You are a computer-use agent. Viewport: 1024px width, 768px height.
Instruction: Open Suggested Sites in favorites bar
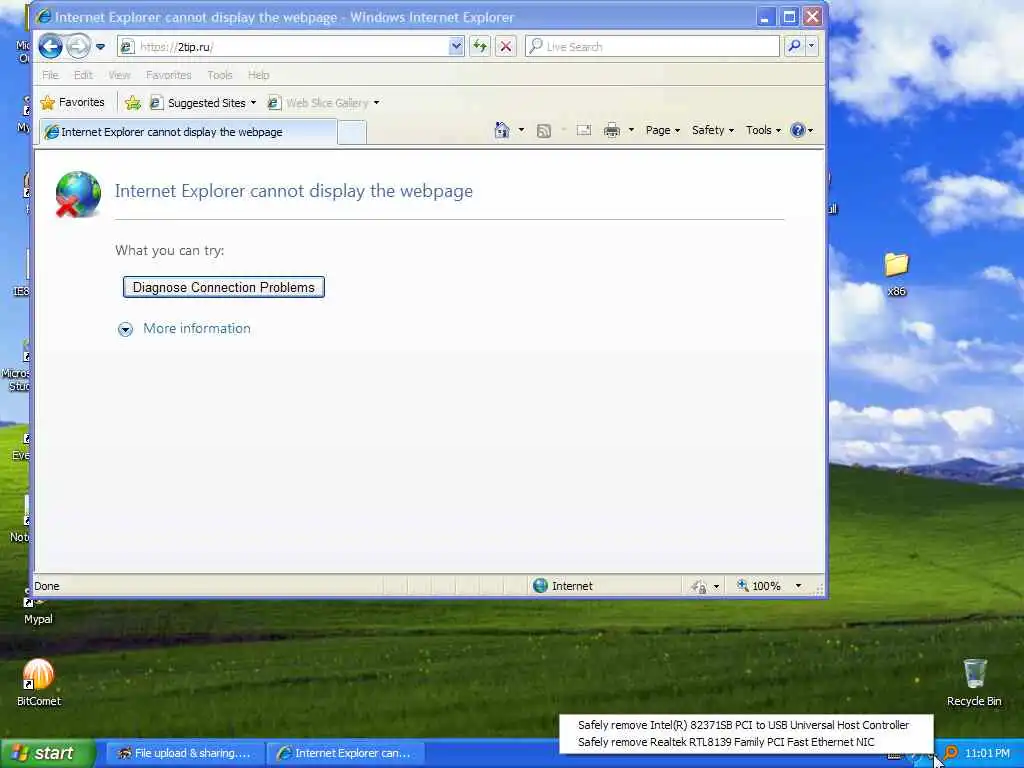point(202,103)
